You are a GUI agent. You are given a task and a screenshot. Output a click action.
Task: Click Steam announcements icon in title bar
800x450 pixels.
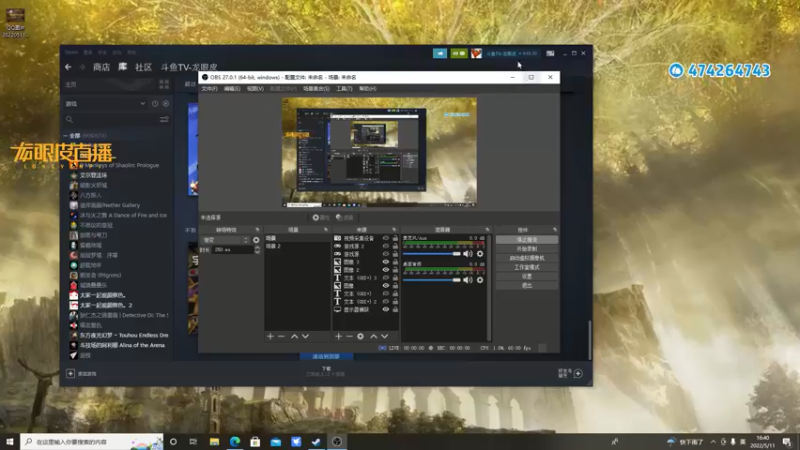tap(440, 53)
